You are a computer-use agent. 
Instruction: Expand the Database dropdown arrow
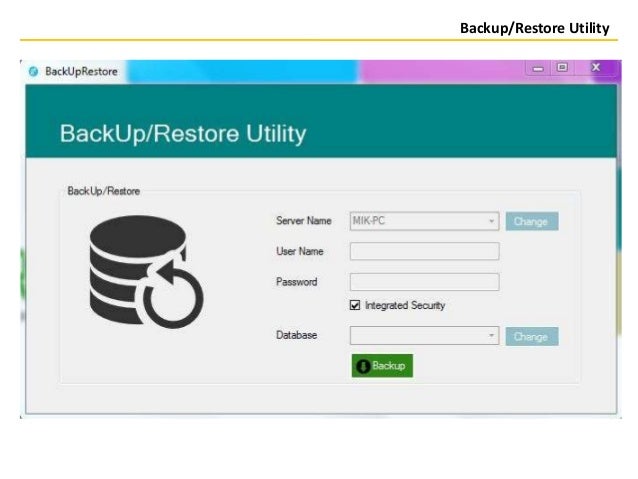tap(492, 336)
